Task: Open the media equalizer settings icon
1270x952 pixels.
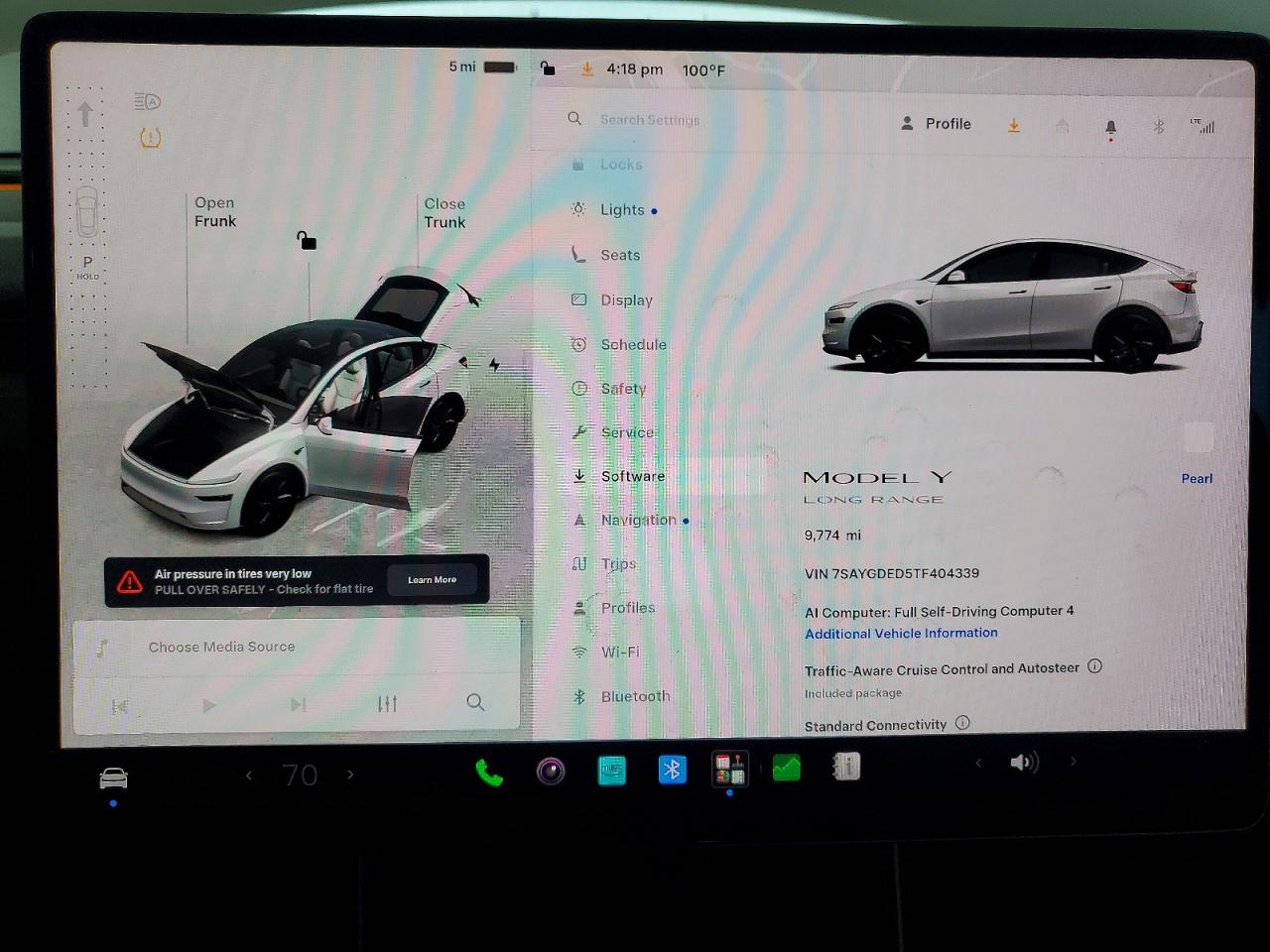Action: [x=387, y=703]
